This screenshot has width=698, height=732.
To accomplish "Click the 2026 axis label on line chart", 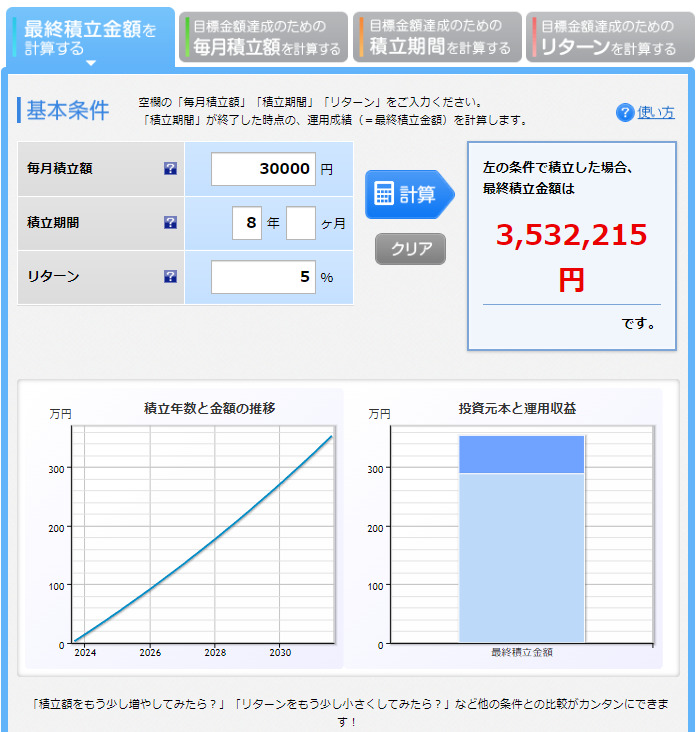I will pos(150,653).
